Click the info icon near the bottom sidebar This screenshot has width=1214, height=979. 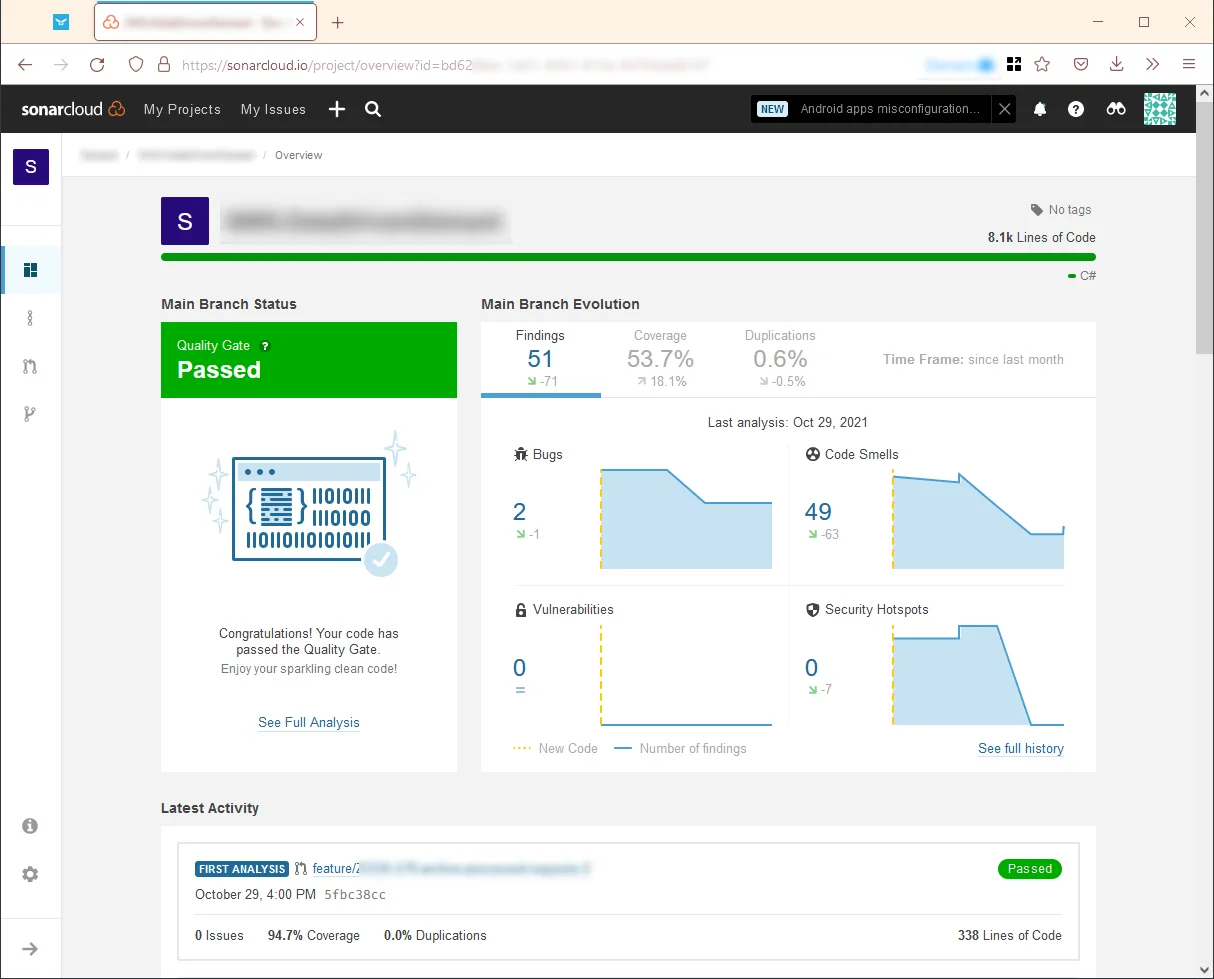pos(30,825)
